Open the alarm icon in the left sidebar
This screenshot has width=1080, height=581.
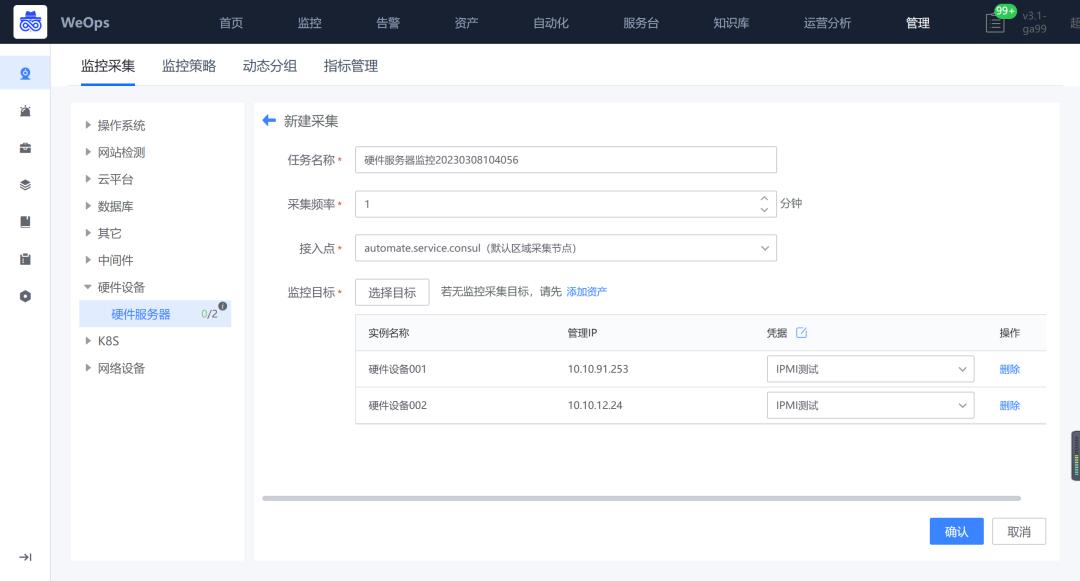24,110
